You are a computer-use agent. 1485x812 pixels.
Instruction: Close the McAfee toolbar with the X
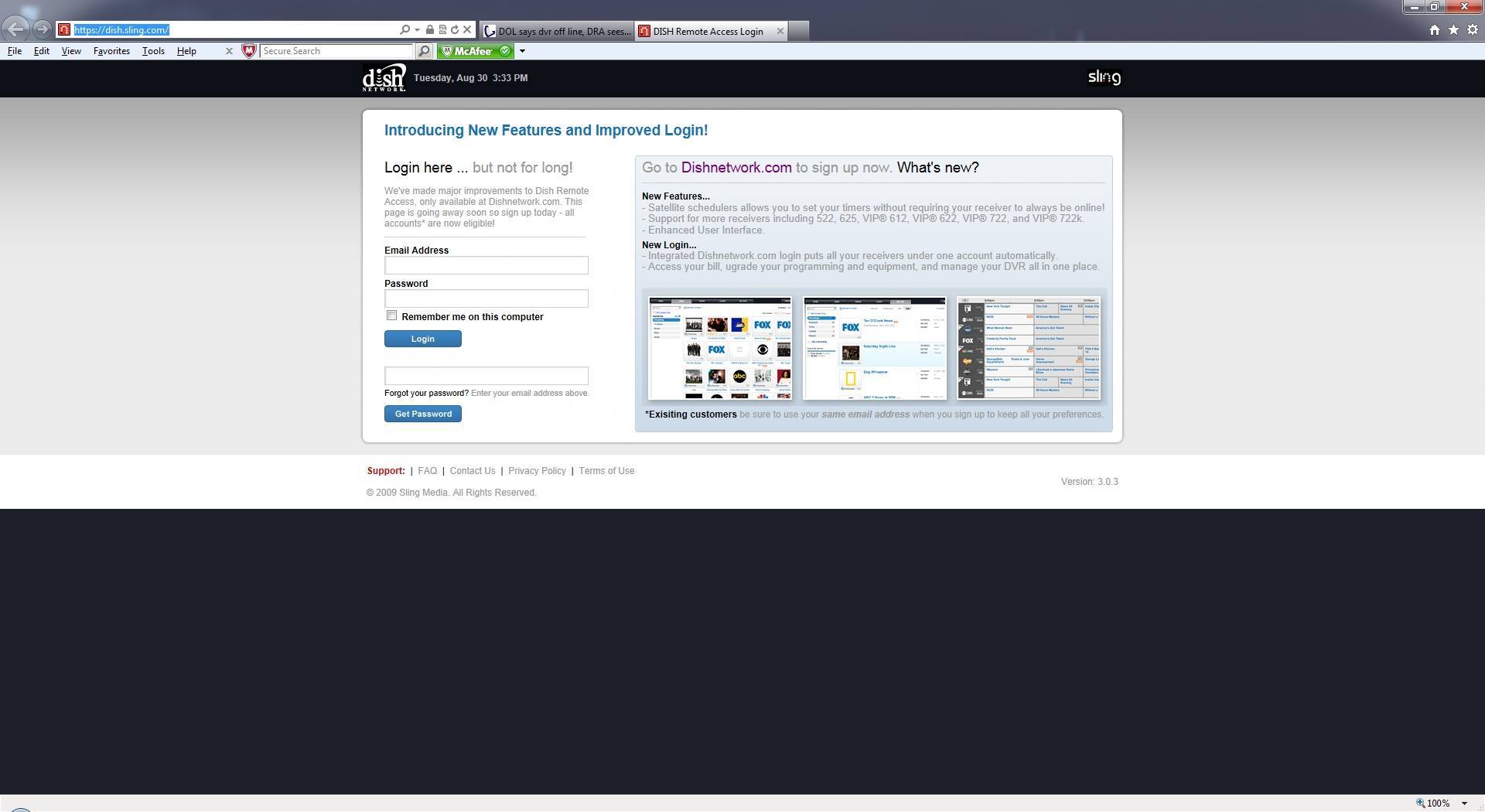click(229, 51)
